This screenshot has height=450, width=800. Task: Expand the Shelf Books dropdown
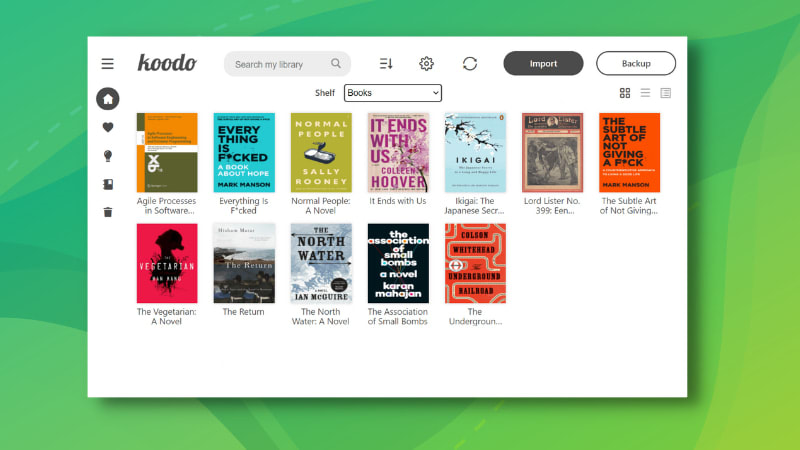(x=393, y=93)
